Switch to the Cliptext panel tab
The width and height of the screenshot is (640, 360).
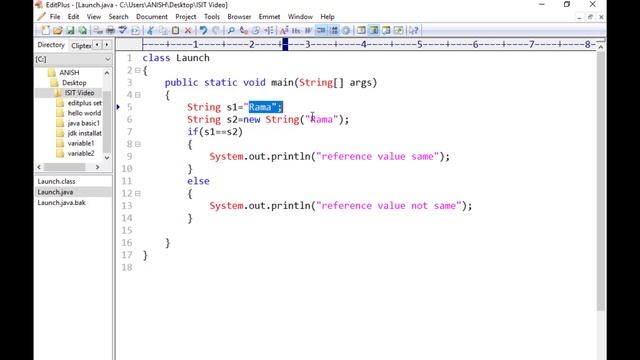point(81,46)
